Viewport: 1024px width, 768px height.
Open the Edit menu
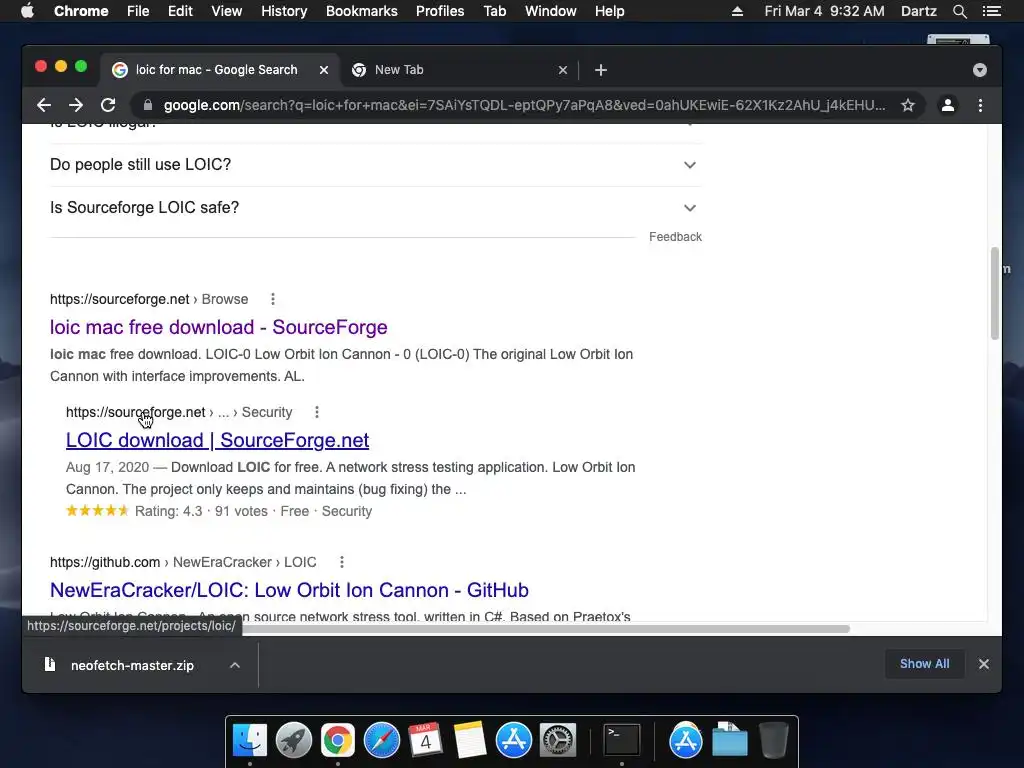[x=180, y=11]
